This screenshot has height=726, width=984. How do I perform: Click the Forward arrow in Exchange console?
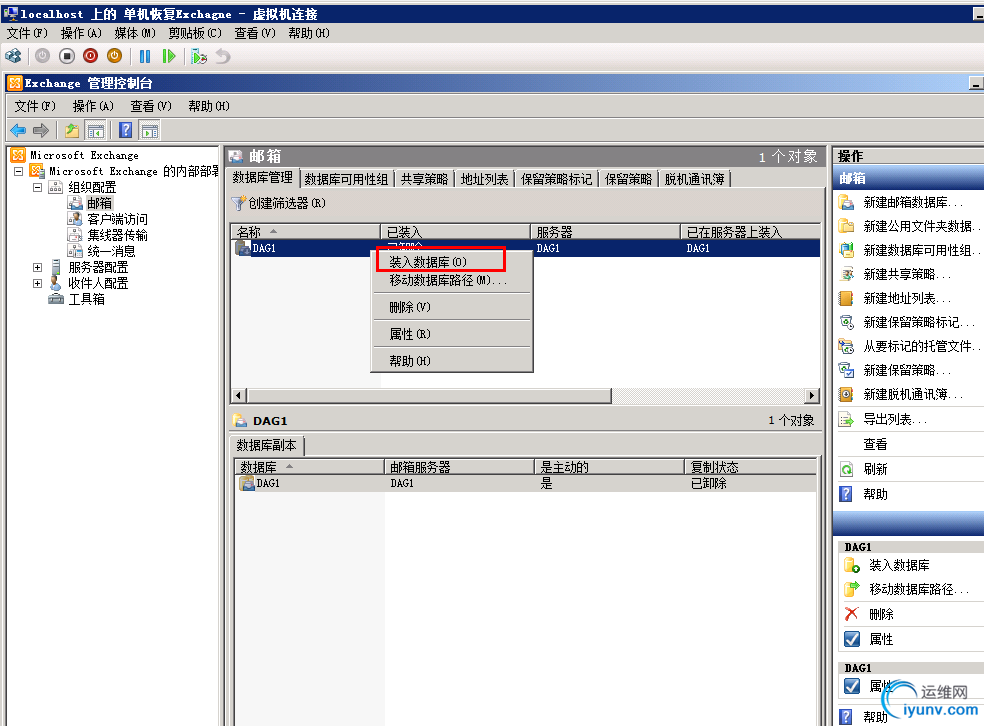(41, 131)
